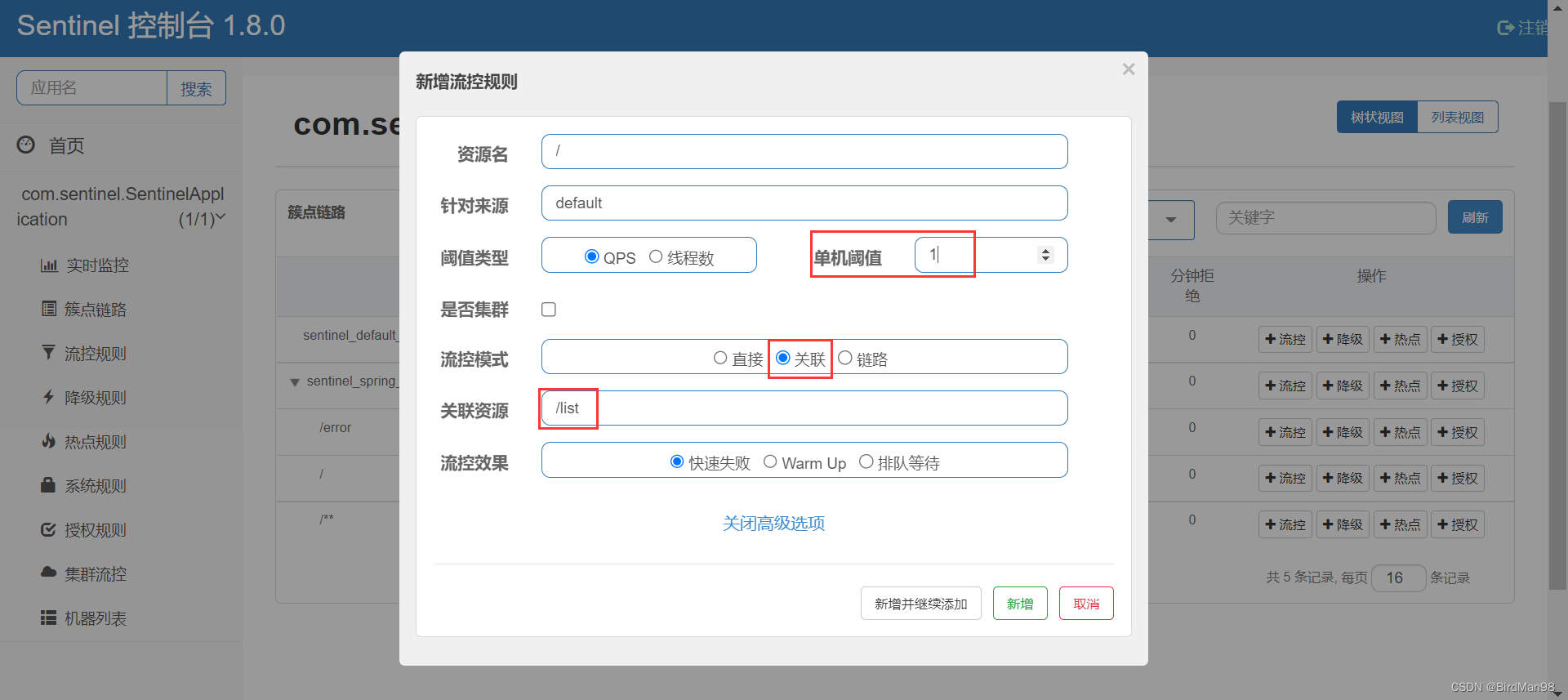Click the flame icon for 热点规则
This screenshot has height=700, width=1568.
click(49, 441)
